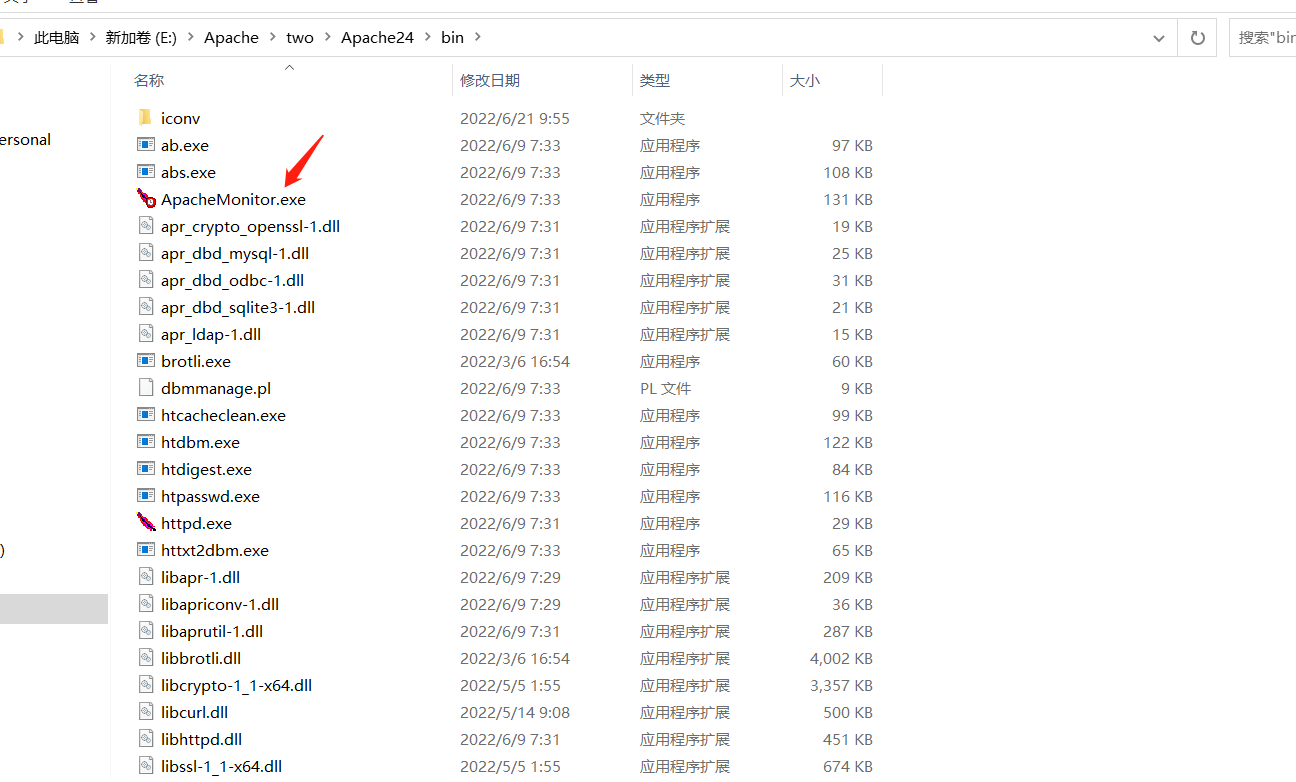Select the brotli.exe application icon
1296x782 pixels.
tap(146, 361)
